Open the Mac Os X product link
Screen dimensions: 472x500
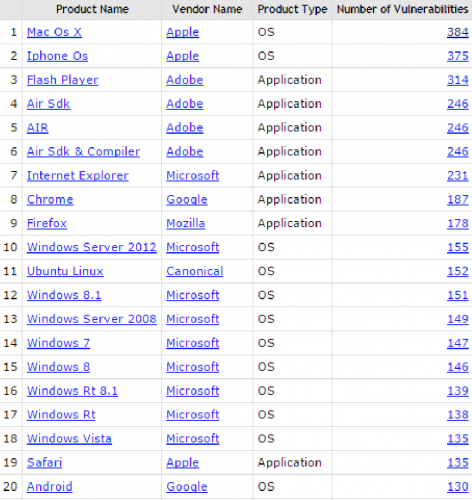[x=54, y=32]
